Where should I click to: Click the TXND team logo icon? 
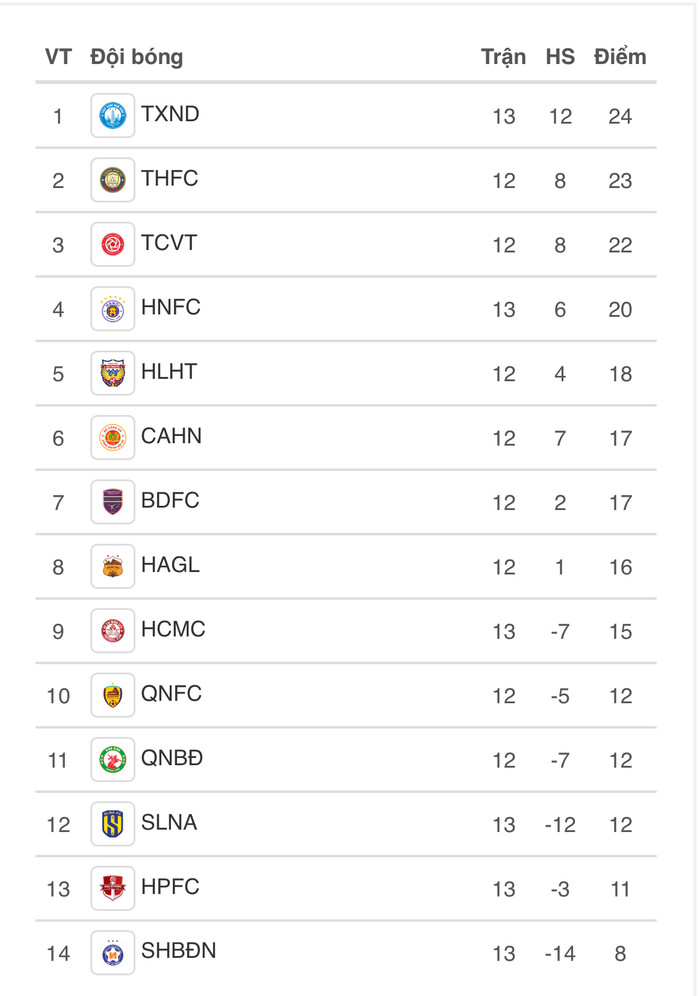112,116
